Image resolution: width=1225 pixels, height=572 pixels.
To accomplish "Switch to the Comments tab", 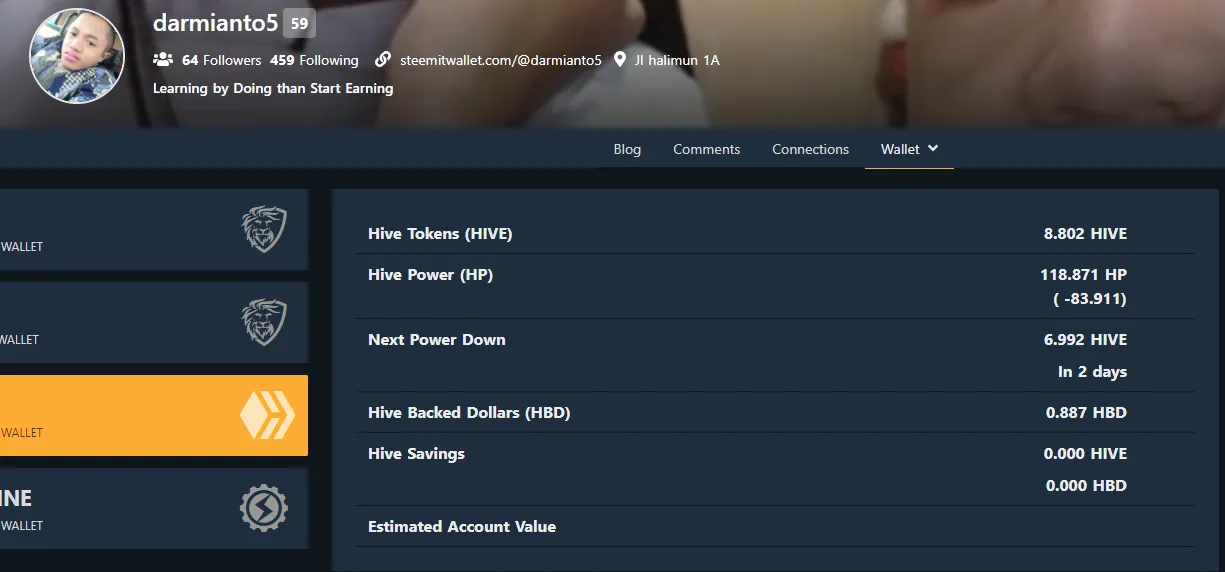I will [707, 149].
